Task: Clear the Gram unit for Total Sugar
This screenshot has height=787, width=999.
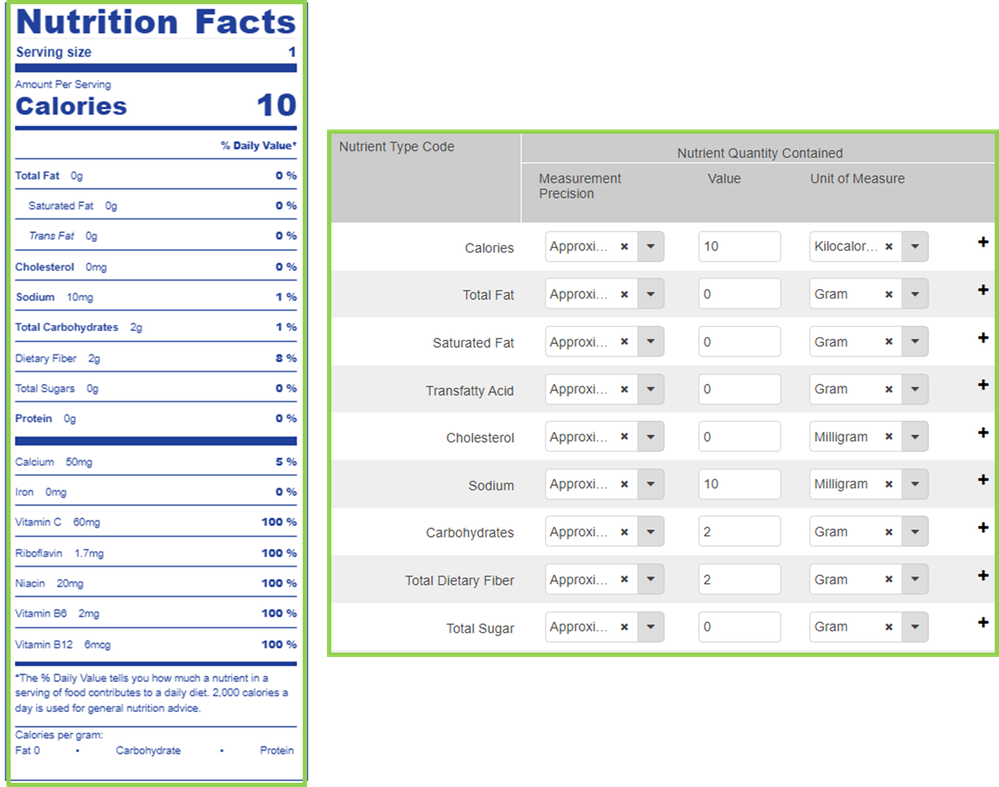Action: (889, 627)
